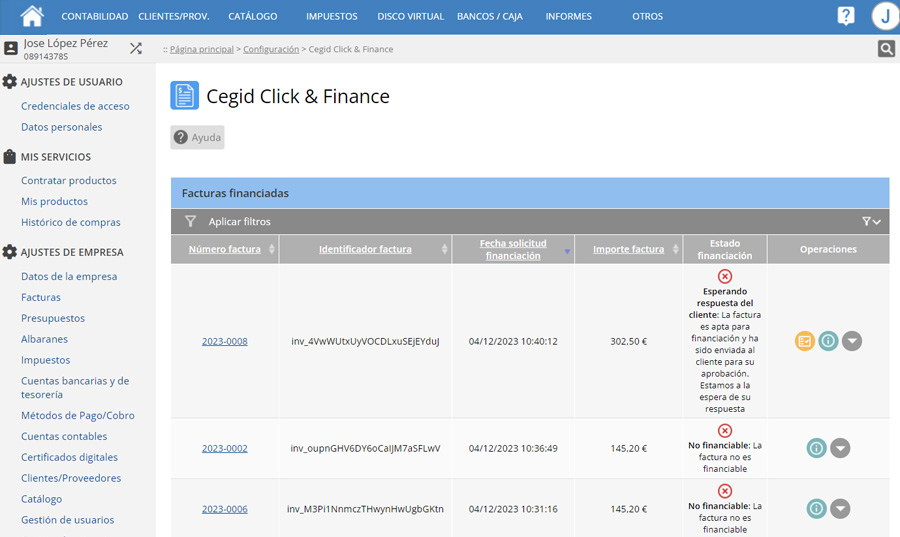This screenshot has height=537, width=900.
Task: Click the Ayuda button
Action: pos(197,137)
